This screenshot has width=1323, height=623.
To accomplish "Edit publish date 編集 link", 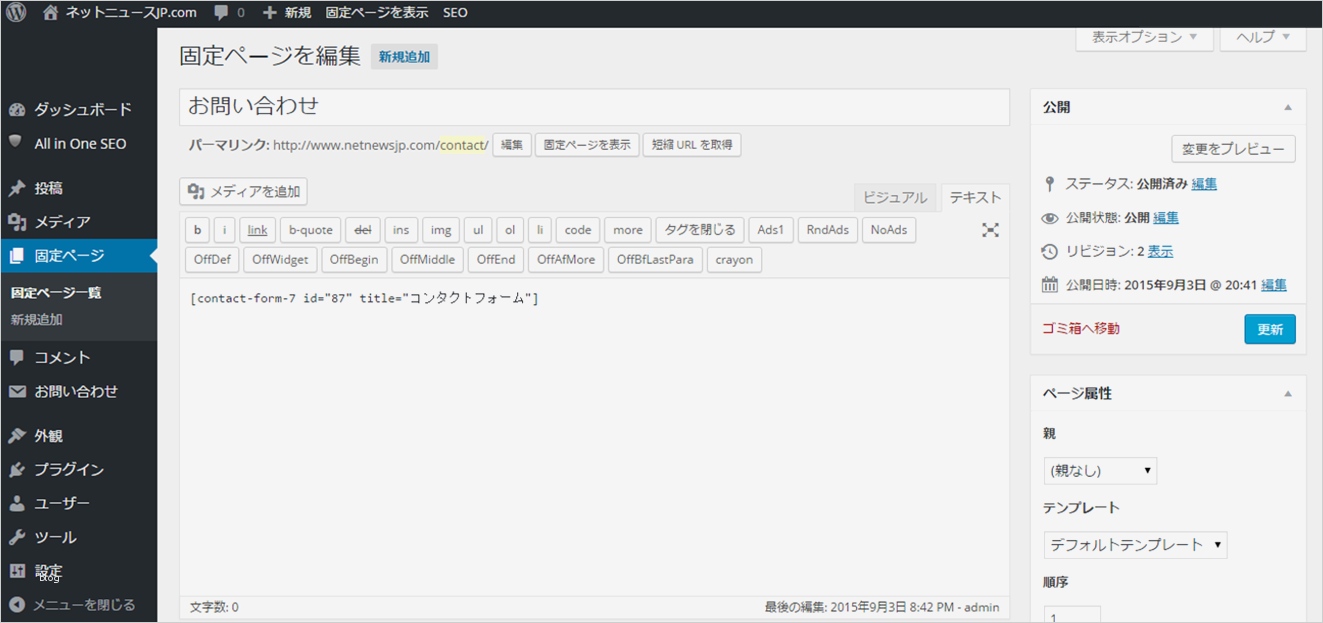I will click(1274, 285).
